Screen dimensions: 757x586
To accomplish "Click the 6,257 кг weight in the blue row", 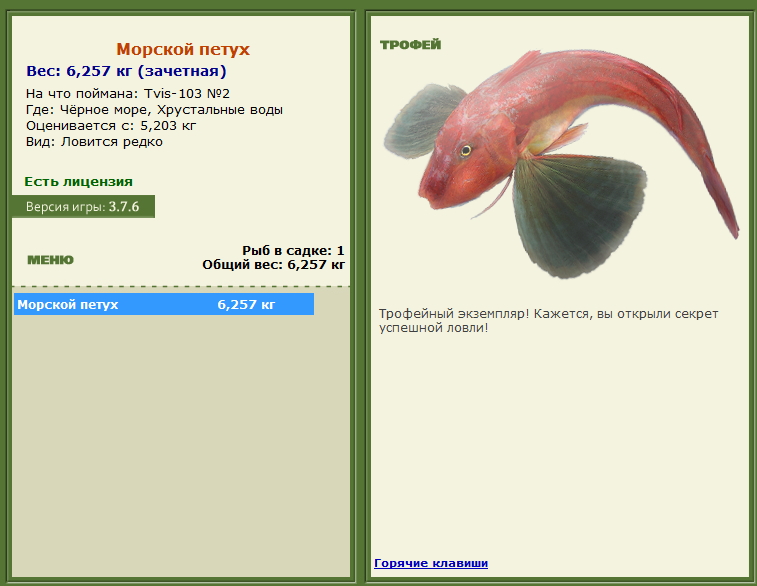I will coord(246,305).
